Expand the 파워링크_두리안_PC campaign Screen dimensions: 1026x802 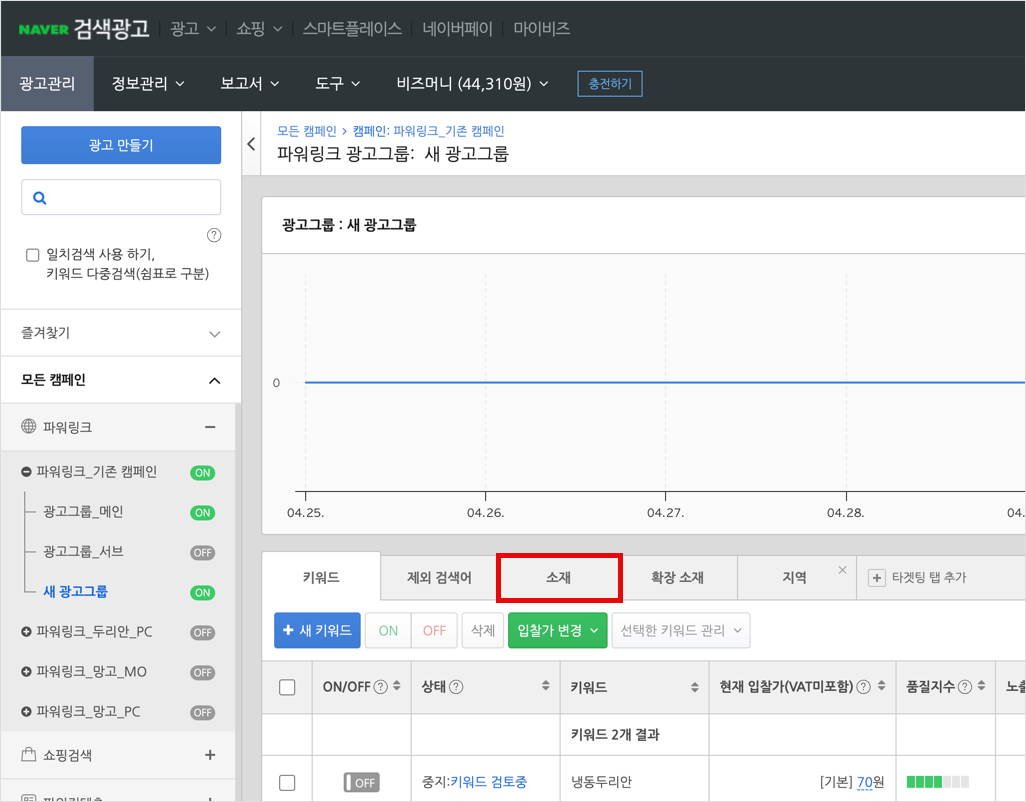pos(26,632)
